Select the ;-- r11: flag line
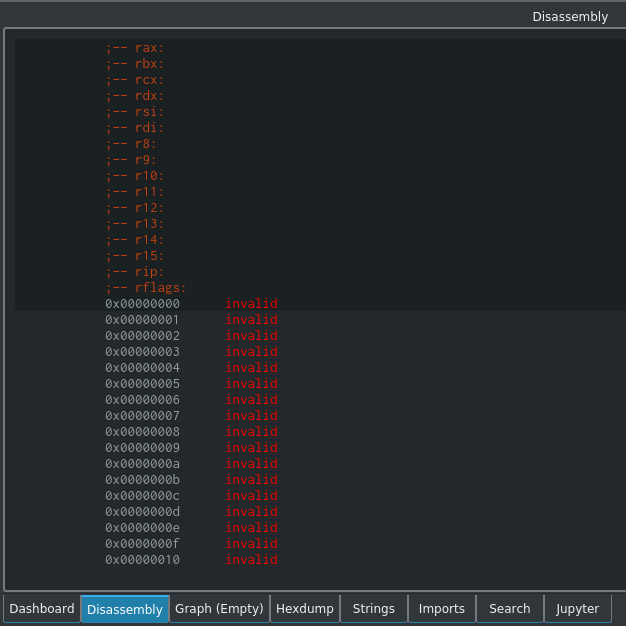The image size is (626, 626). click(135, 192)
